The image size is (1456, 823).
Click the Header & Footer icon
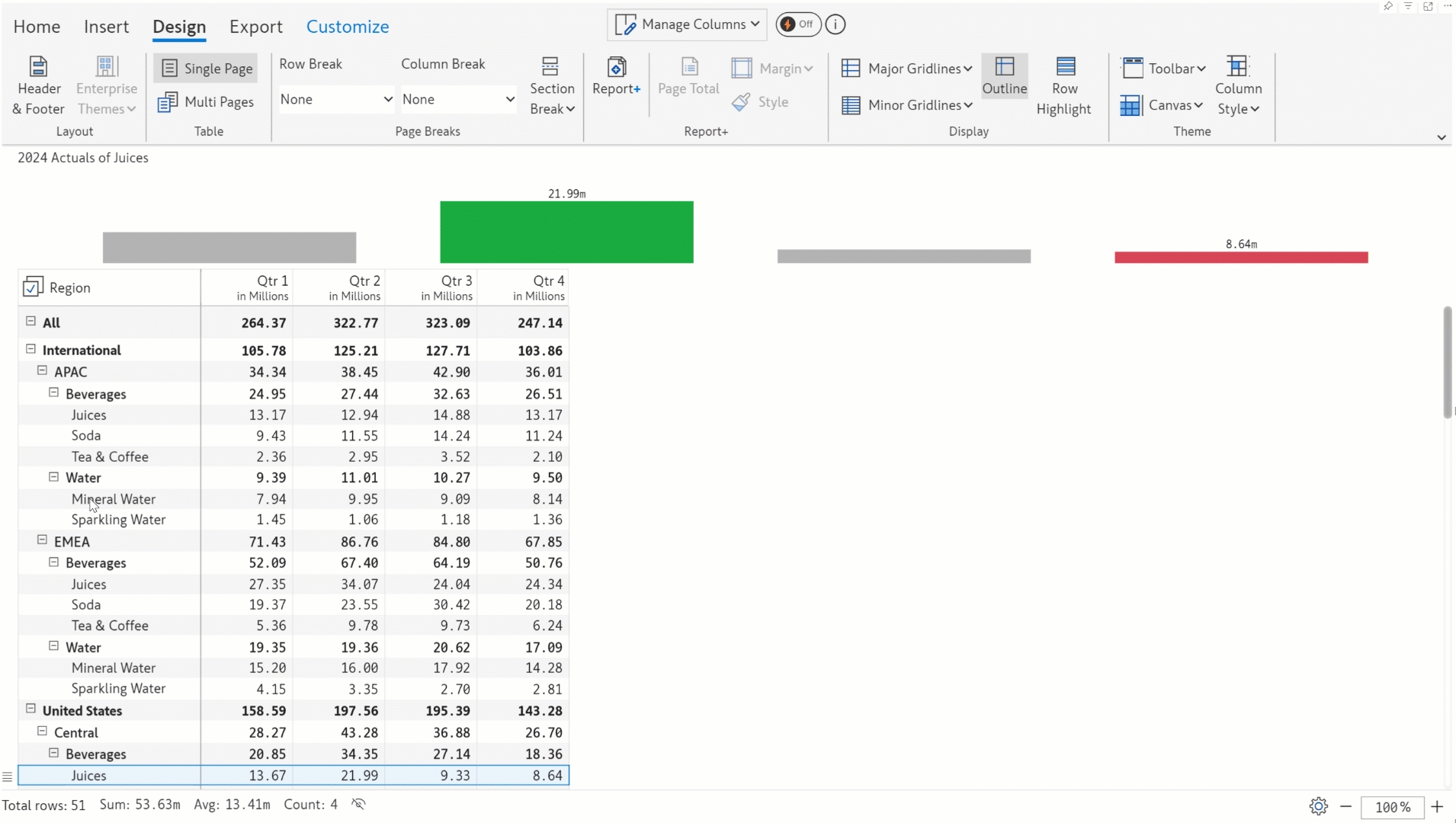pos(38,67)
